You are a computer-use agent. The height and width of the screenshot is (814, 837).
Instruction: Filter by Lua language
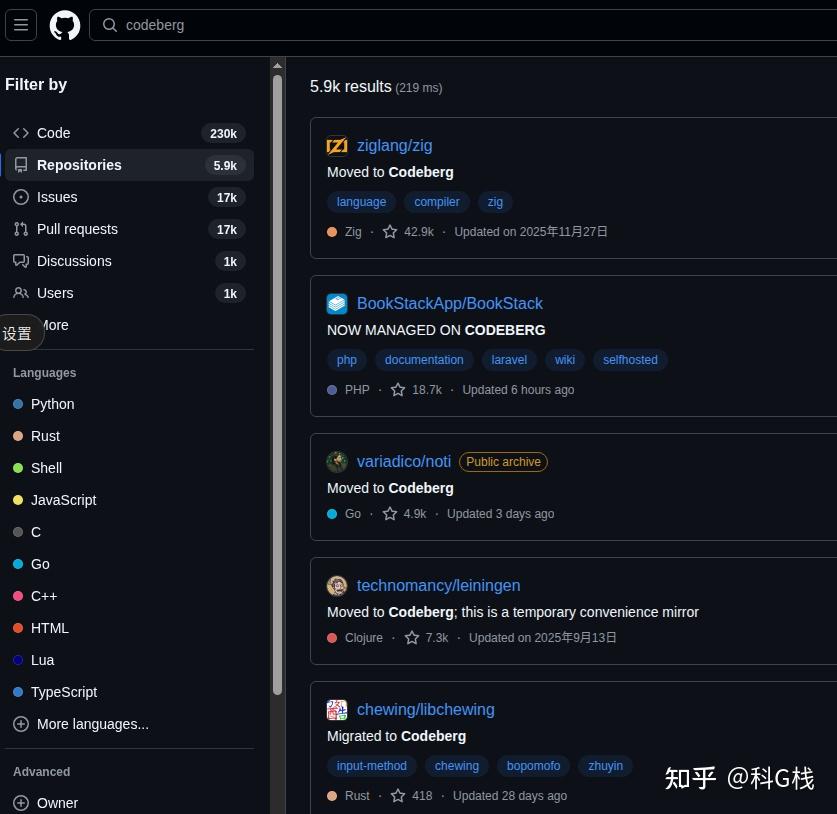[x=33, y=660]
